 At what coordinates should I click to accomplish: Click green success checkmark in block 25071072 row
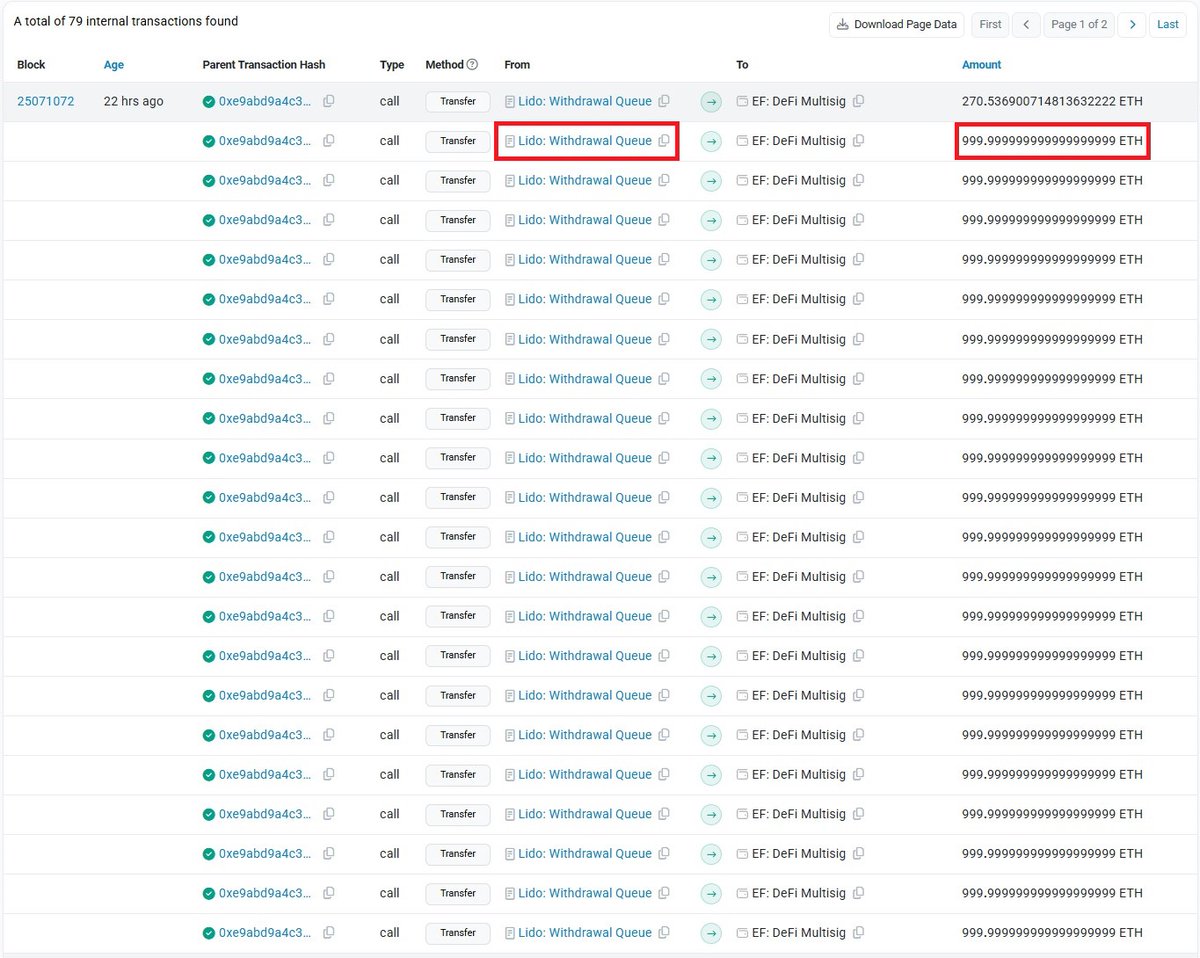(x=209, y=102)
